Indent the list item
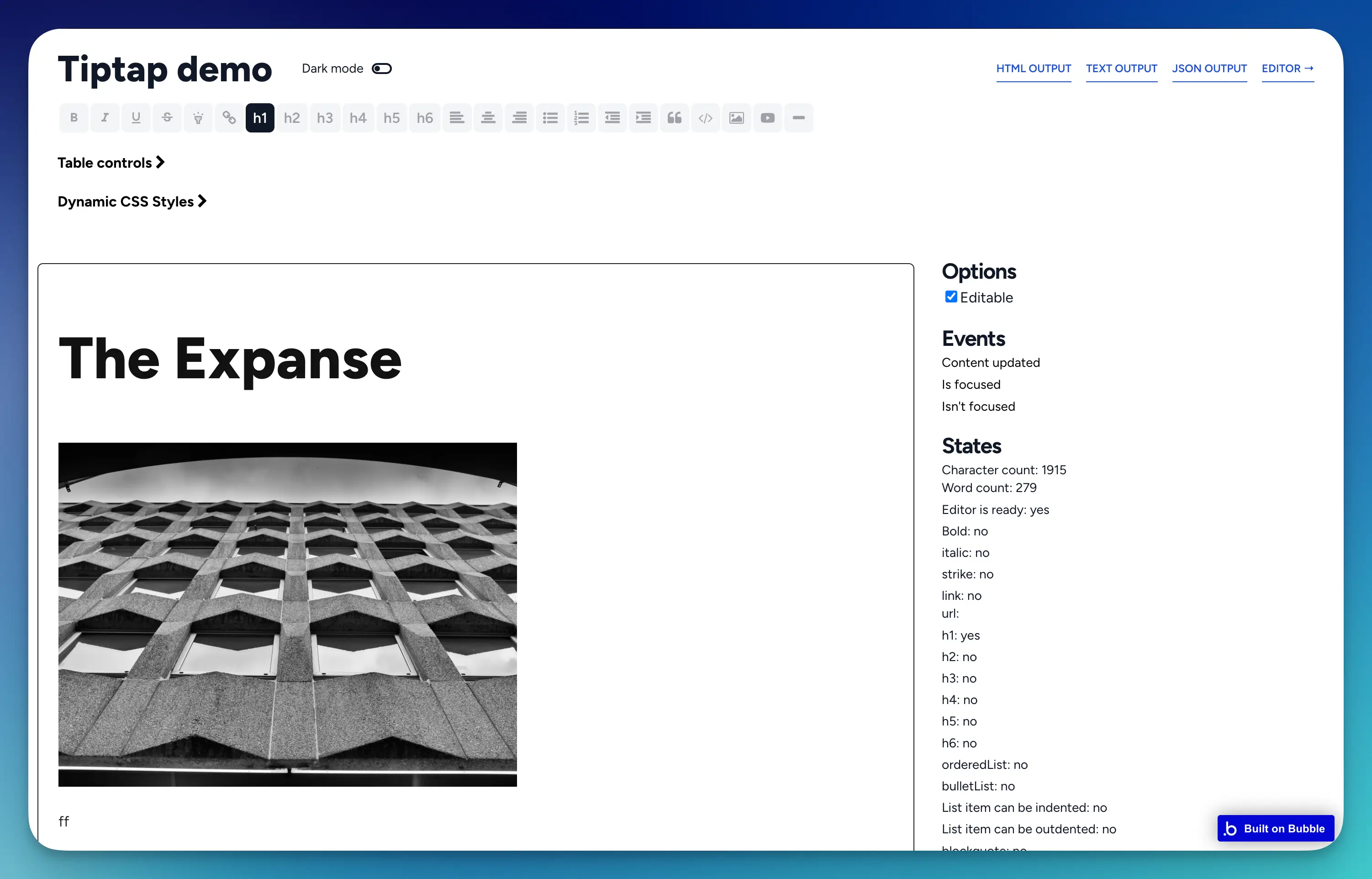The height and width of the screenshot is (879, 1372). [644, 117]
